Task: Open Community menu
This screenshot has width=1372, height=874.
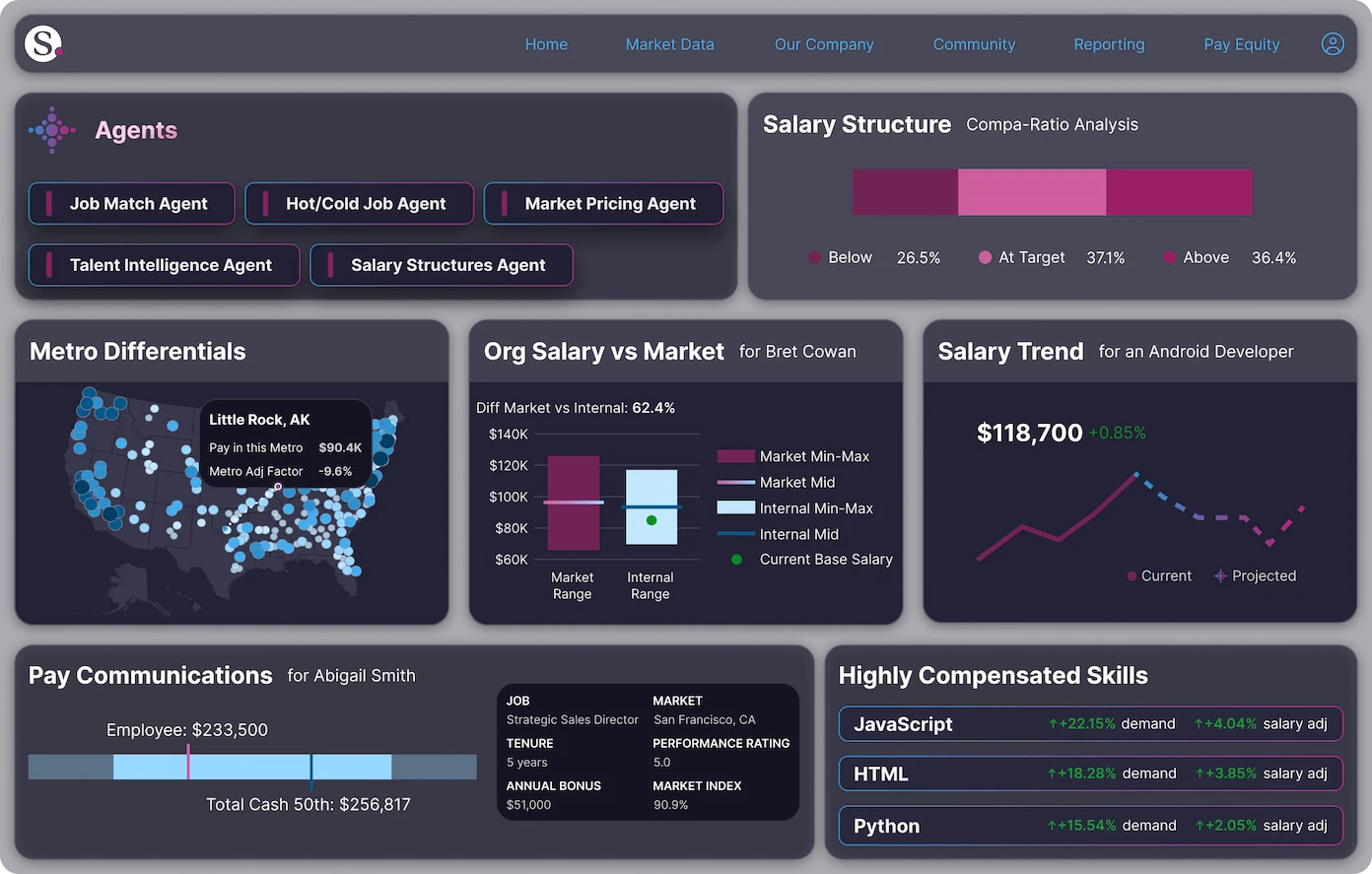Action: tap(974, 44)
